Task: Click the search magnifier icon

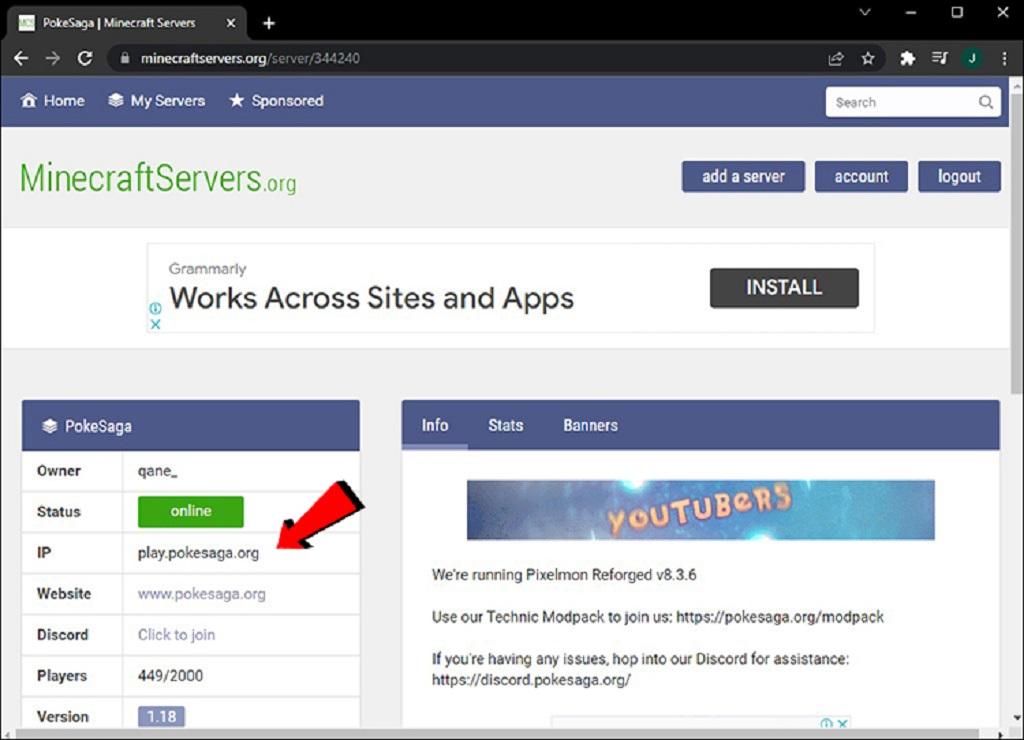Action: 985,102
